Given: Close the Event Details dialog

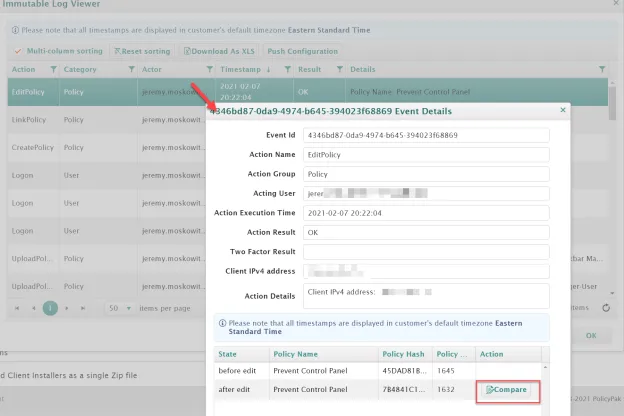Looking at the screenshot, I should pos(563,110).
